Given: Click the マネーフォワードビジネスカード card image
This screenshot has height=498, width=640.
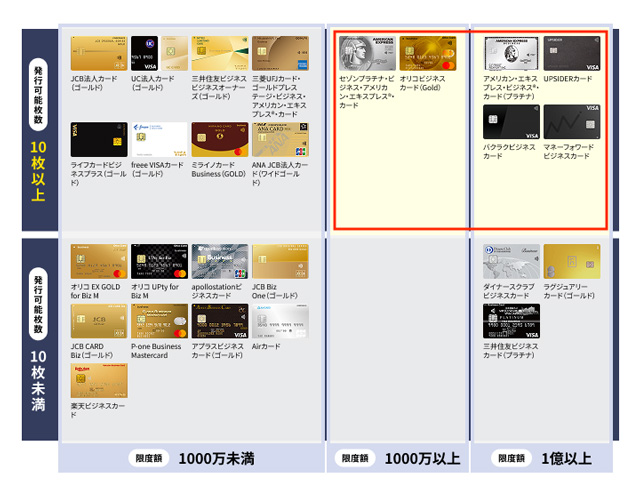Looking at the screenshot, I should coord(573,122).
